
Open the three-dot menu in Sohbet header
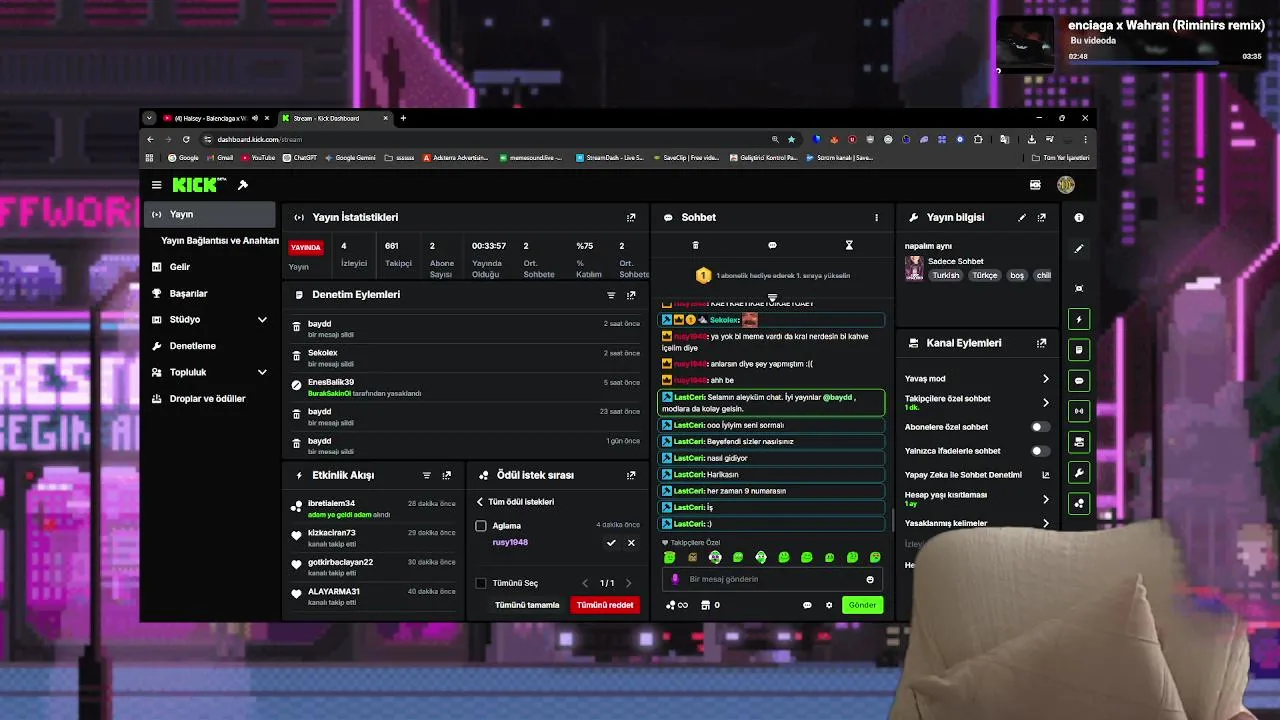876,217
